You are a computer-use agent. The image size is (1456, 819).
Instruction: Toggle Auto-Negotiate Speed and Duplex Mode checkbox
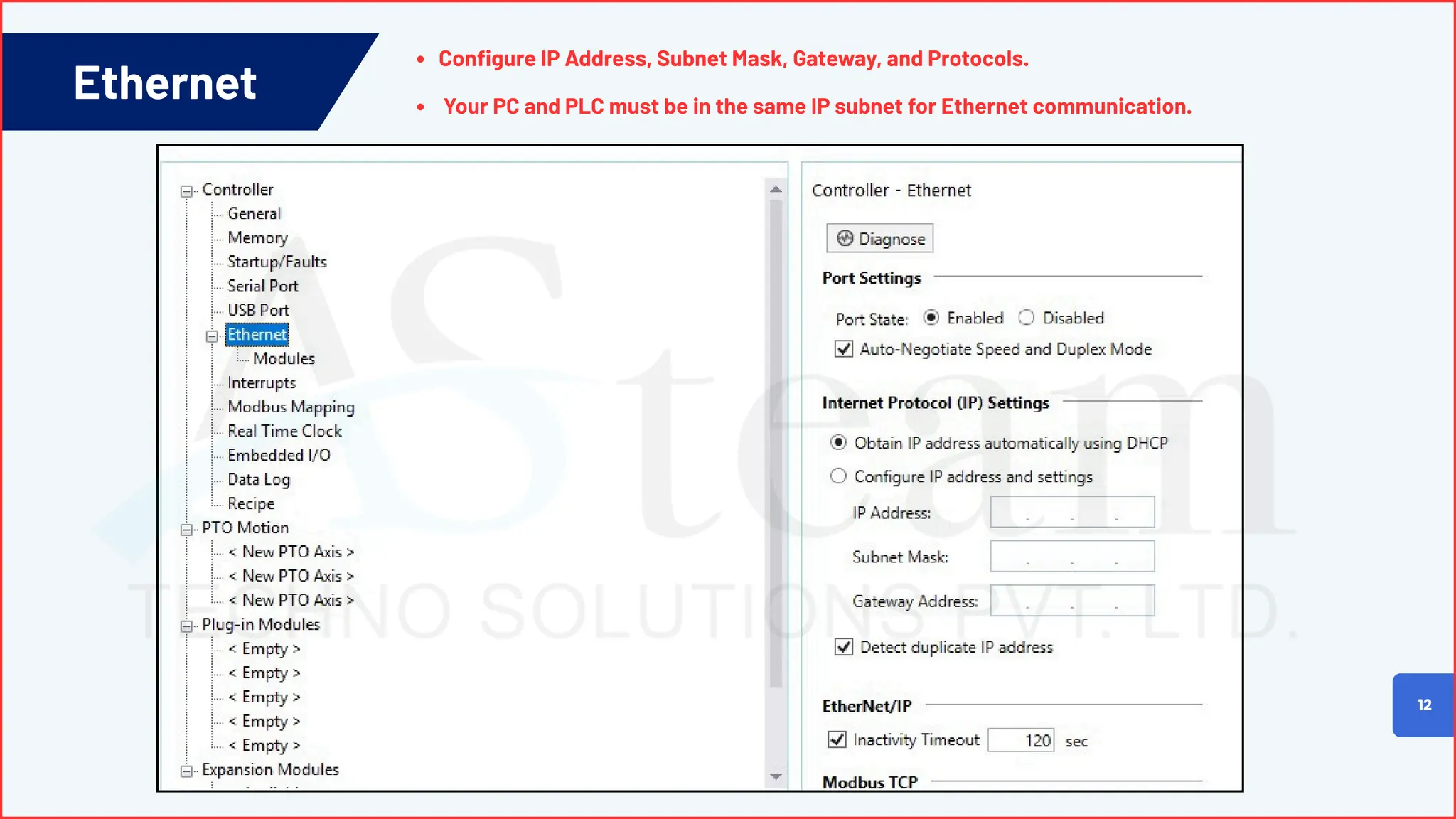[844, 349]
